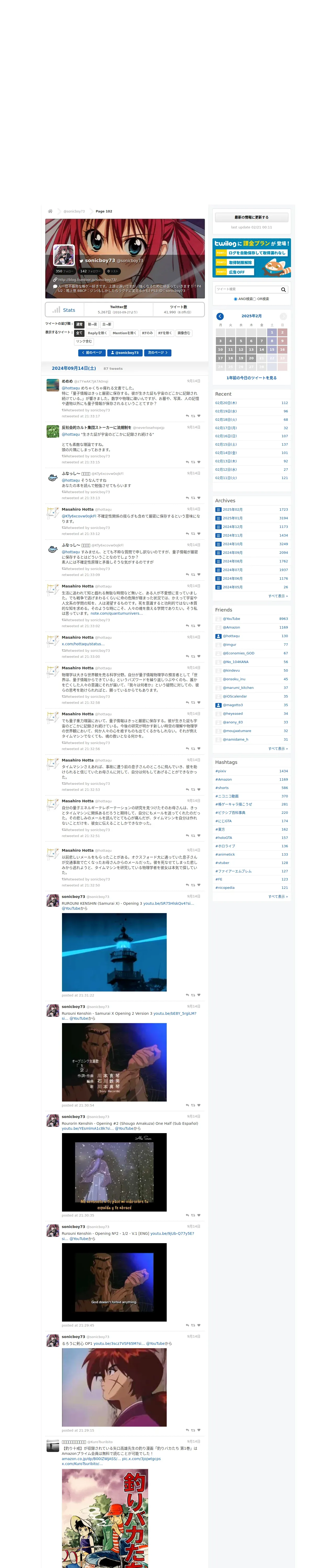Open 1年前の今日のツイートを見る link
The image size is (336, 1568).
coord(252,378)
